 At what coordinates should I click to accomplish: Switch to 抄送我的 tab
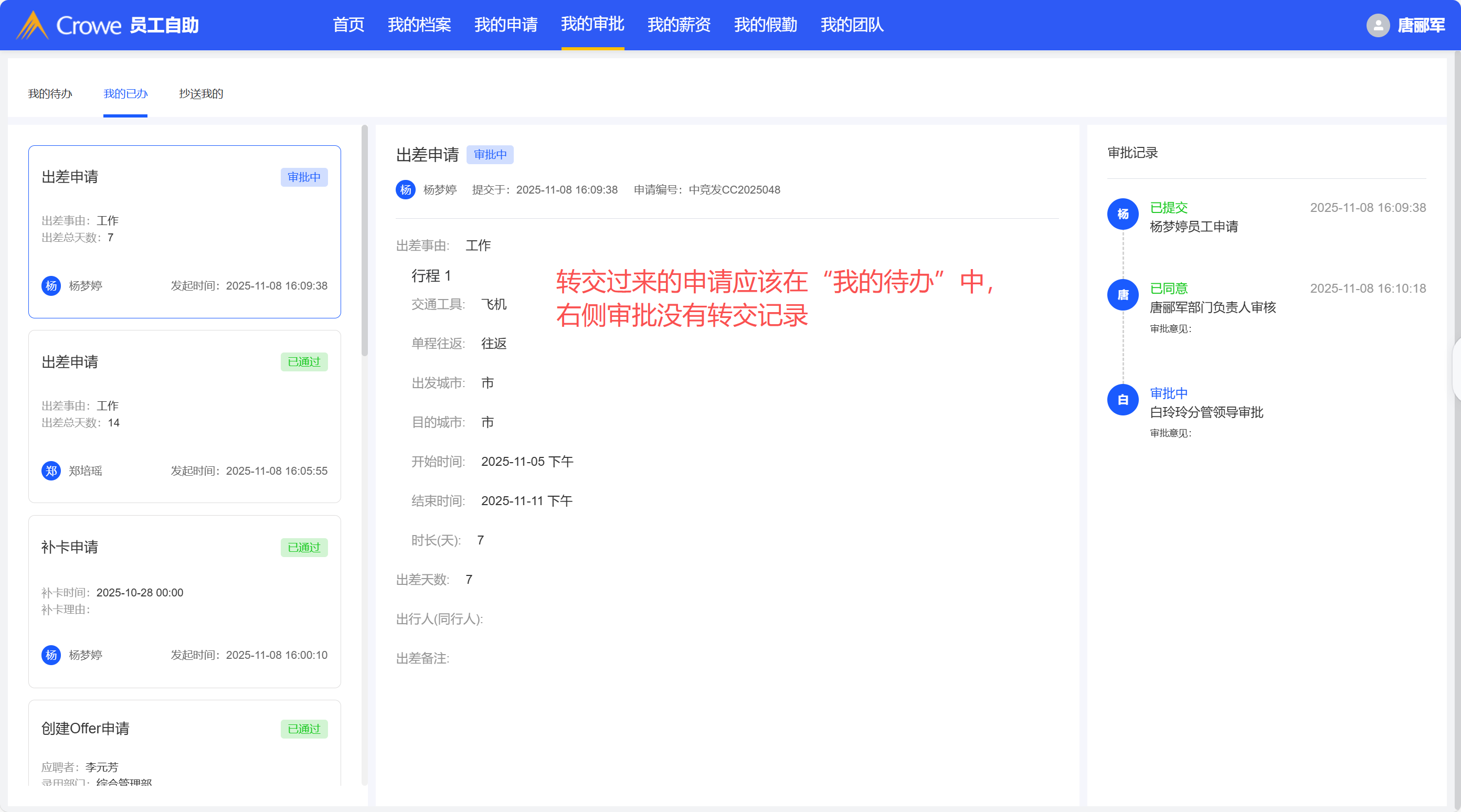point(201,93)
